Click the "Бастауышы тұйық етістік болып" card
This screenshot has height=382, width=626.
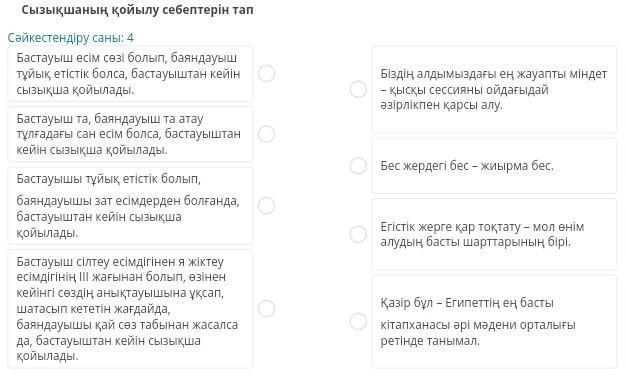(x=130, y=206)
